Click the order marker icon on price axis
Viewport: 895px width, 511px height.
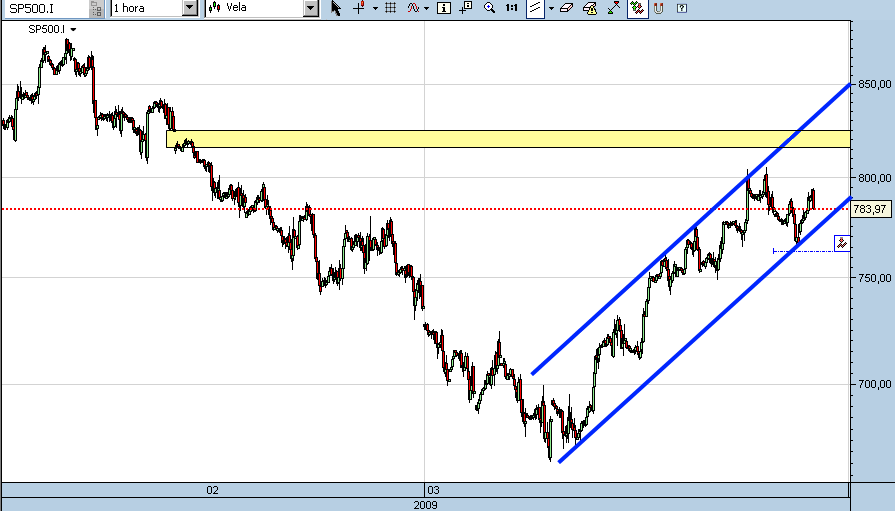coord(842,244)
